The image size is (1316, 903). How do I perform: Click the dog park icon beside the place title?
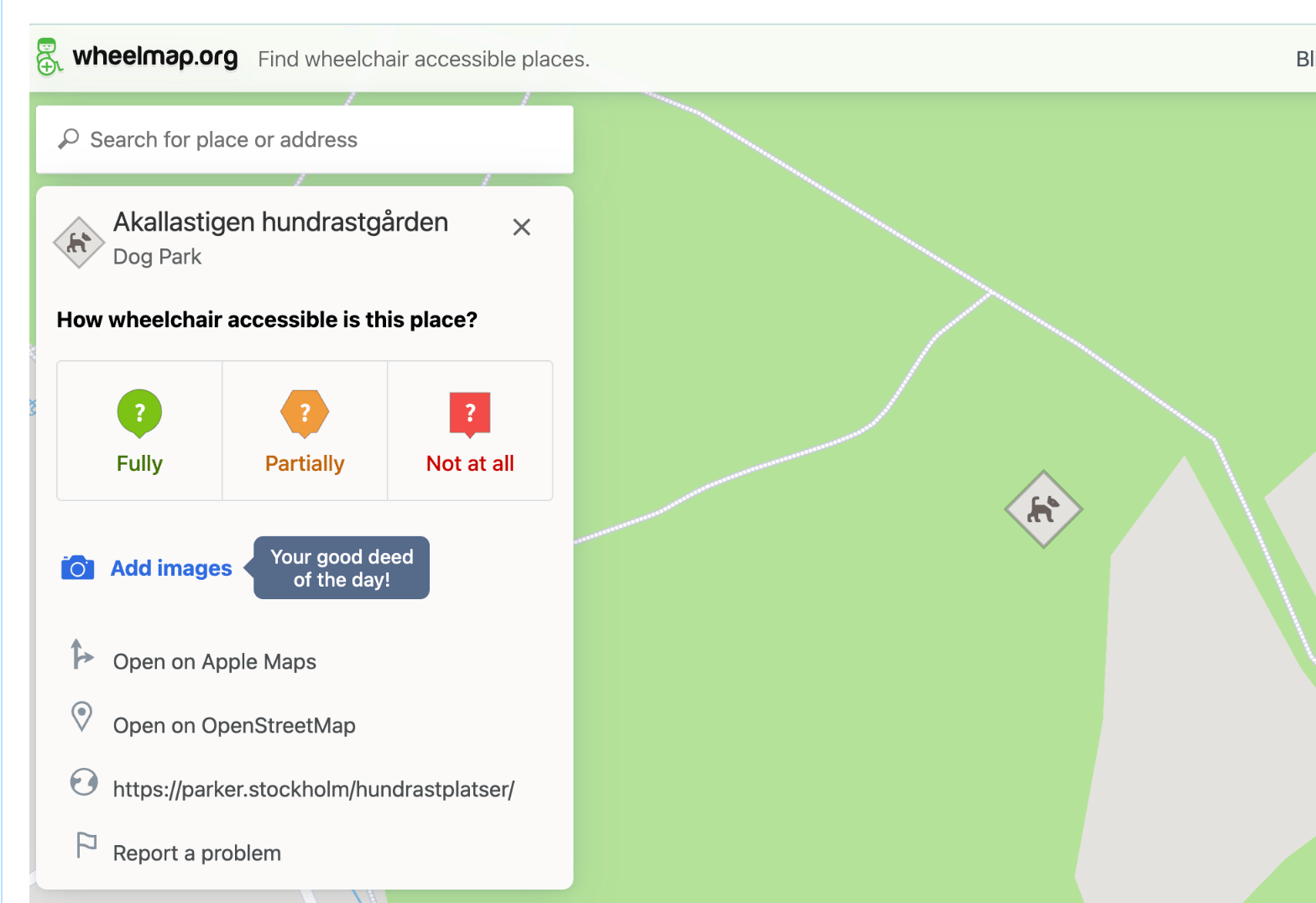click(x=79, y=243)
